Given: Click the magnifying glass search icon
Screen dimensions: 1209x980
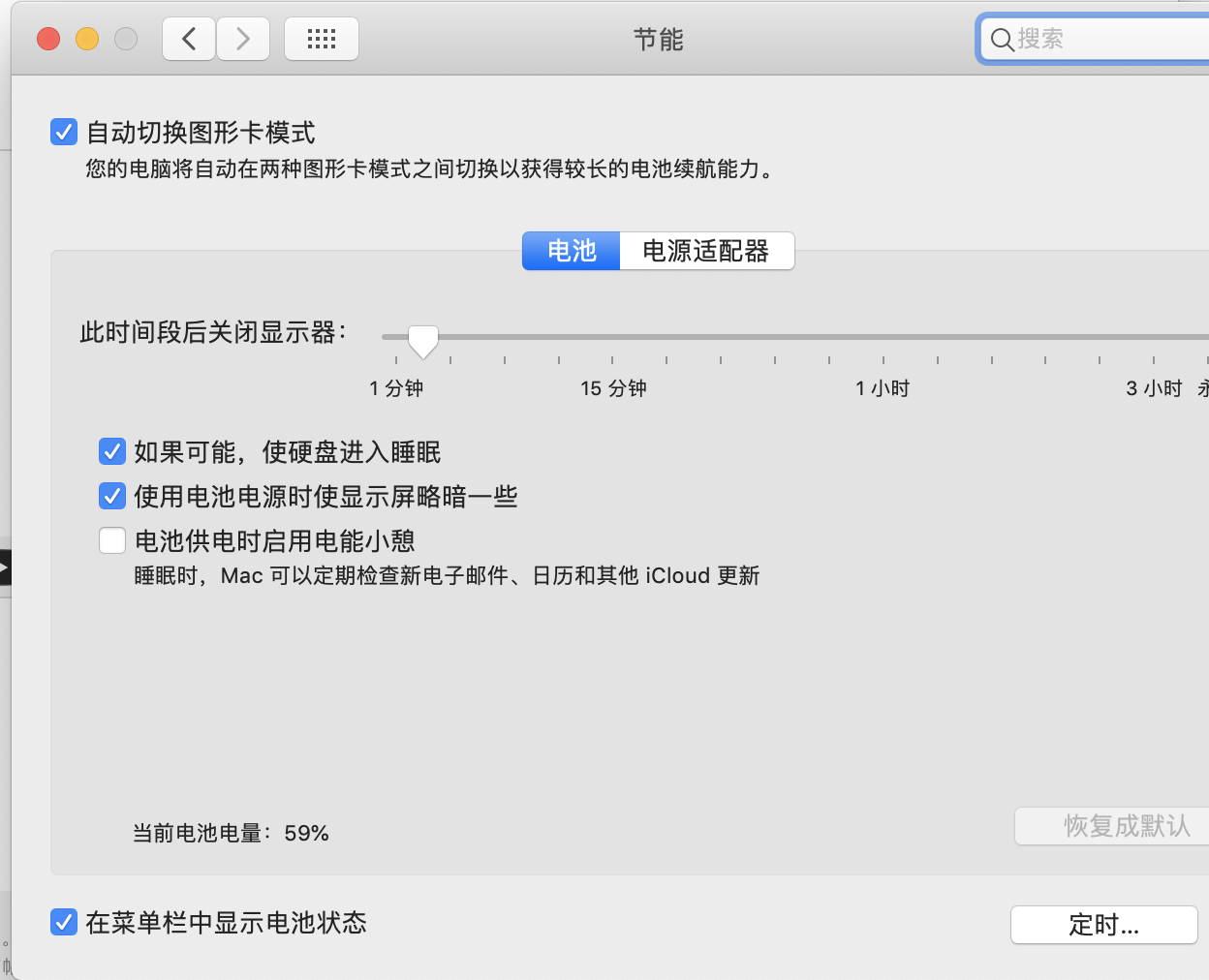Looking at the screenshot, I should tap(1002, 40).
